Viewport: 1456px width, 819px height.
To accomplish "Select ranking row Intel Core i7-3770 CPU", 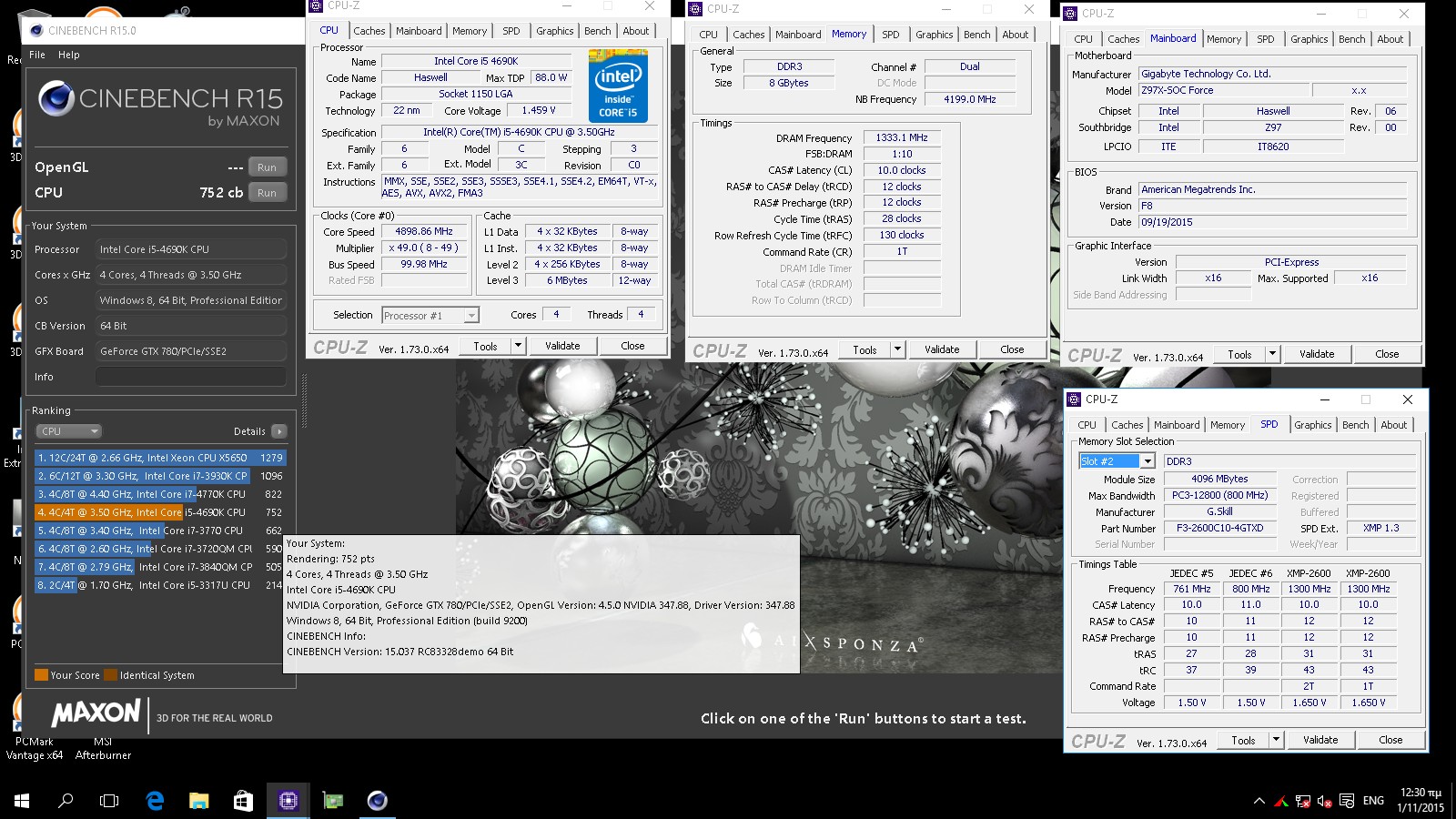I will tap(159, 531).
